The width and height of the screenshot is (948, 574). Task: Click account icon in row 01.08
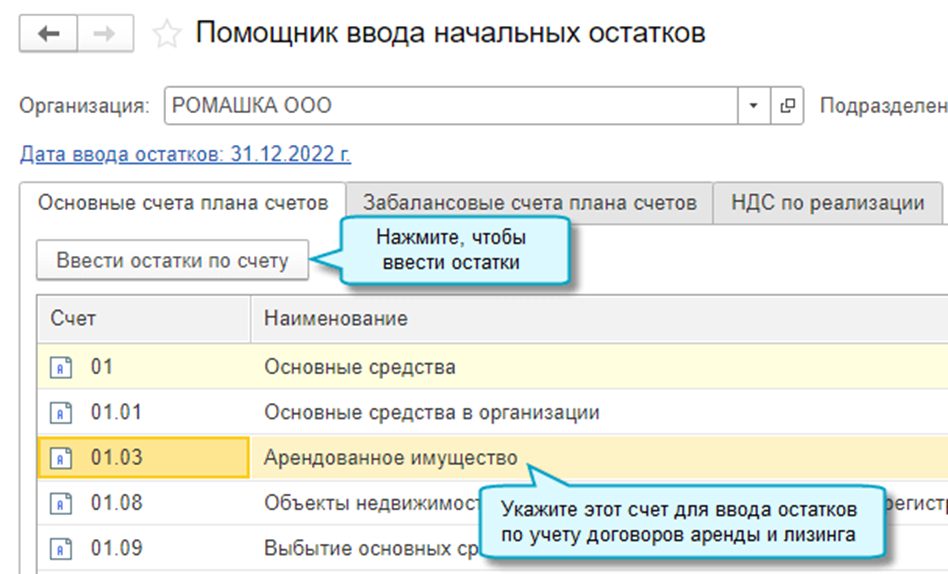point(61,503)
